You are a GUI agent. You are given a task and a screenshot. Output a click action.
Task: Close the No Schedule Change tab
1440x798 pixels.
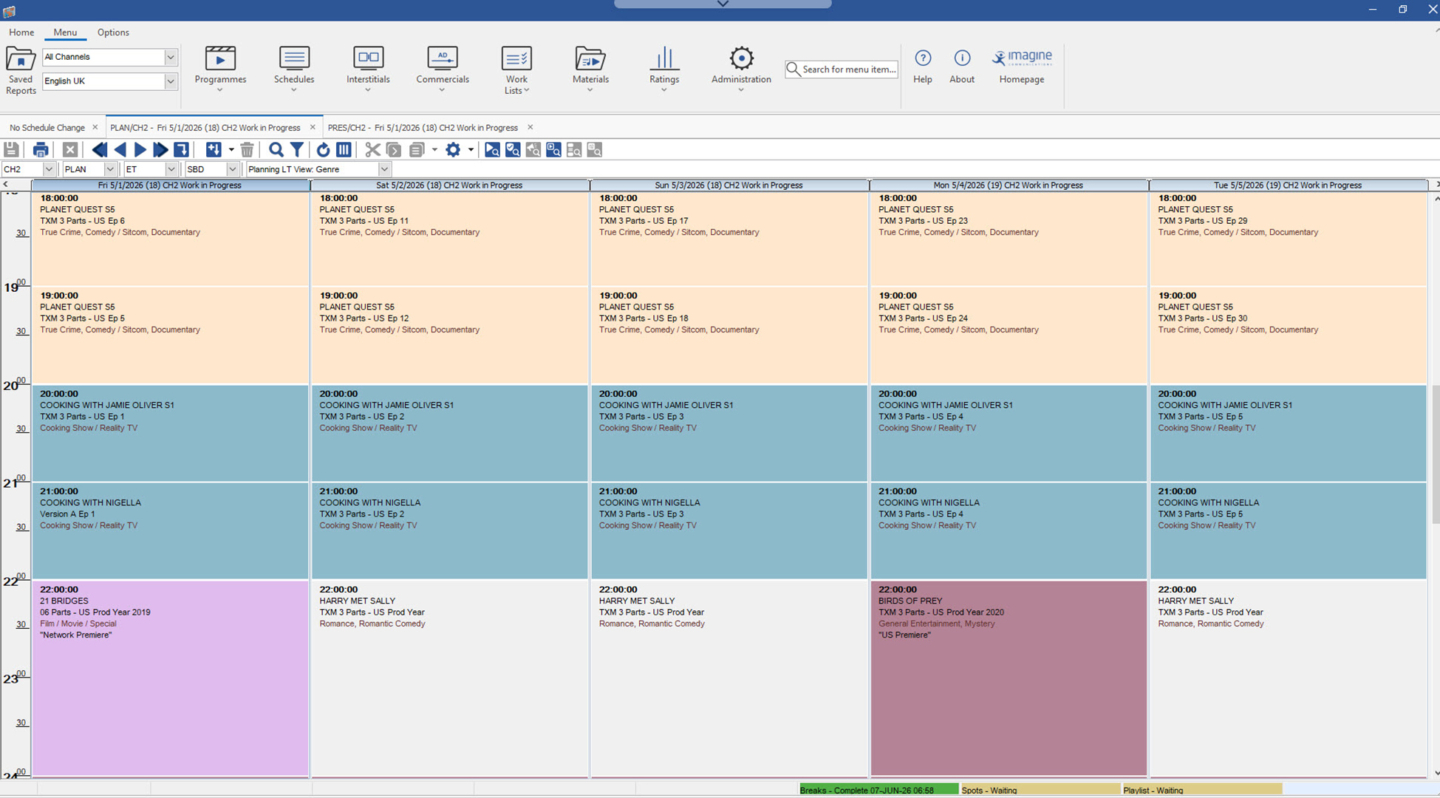95,127
